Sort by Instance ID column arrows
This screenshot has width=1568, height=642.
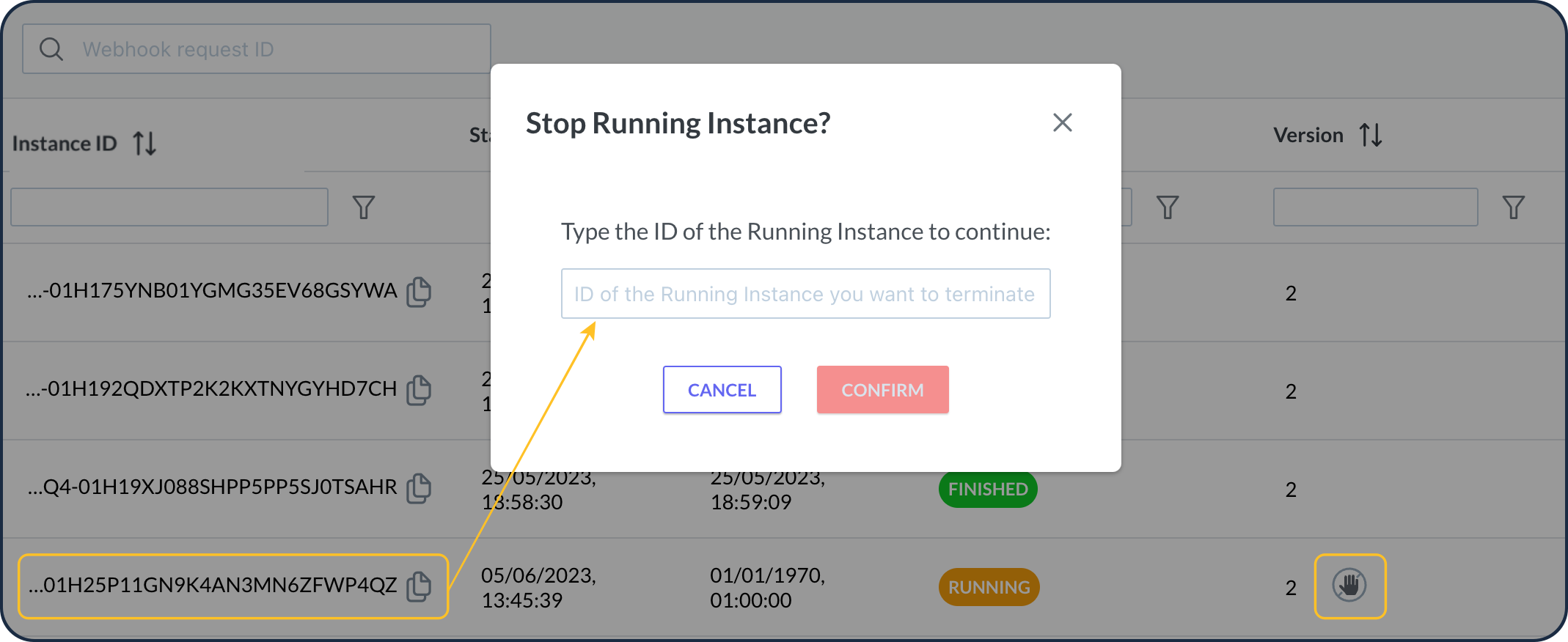[x=144, y=143]
